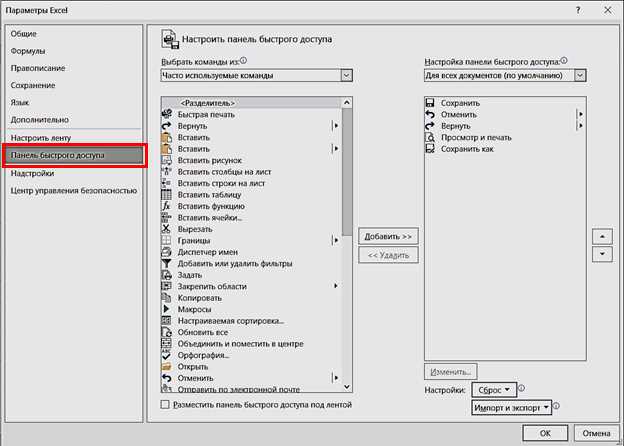
Task: Click the Вставить ячейки icon
Action: 166,218
